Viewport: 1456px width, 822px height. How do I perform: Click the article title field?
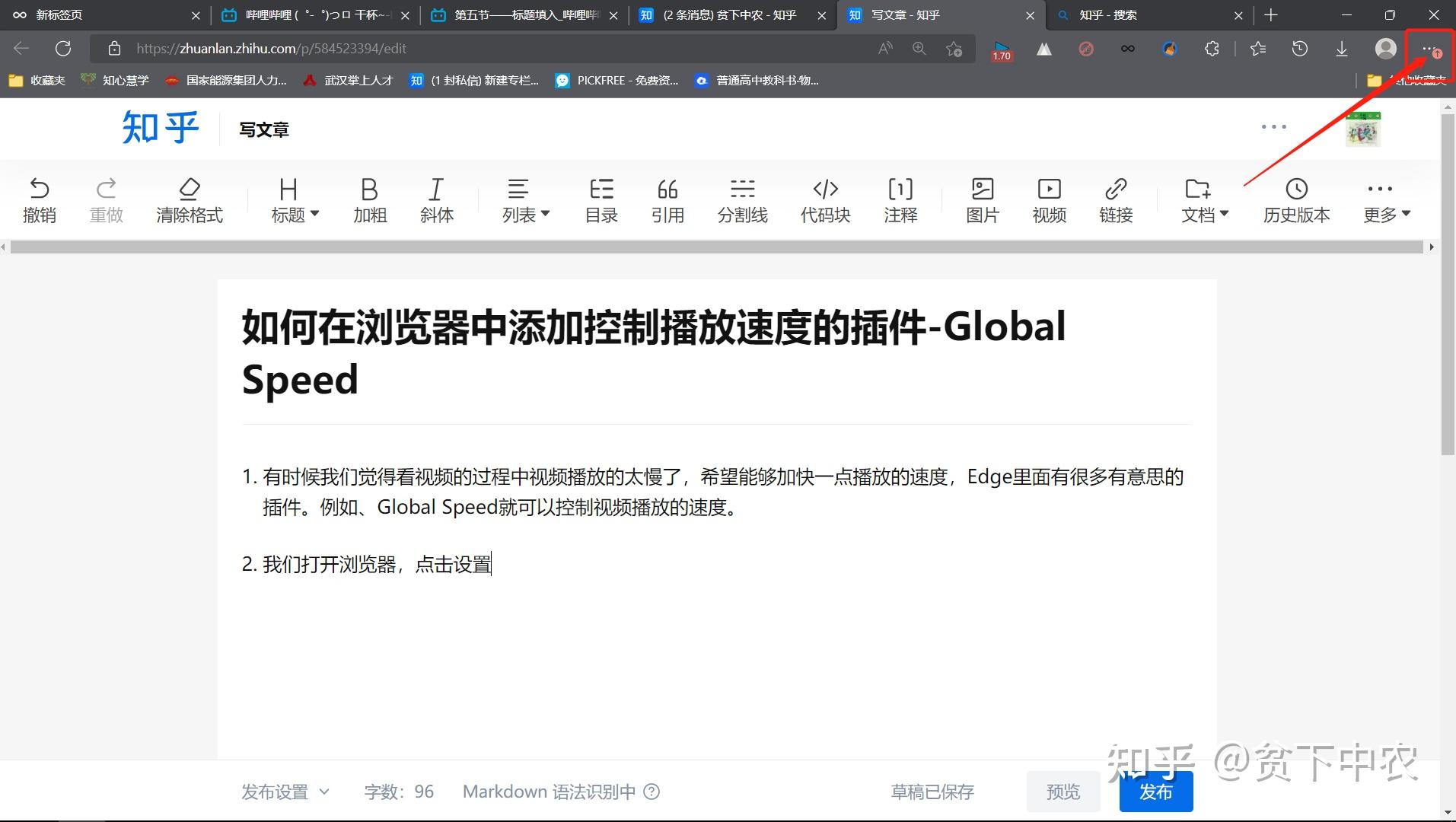click(715, 352)
